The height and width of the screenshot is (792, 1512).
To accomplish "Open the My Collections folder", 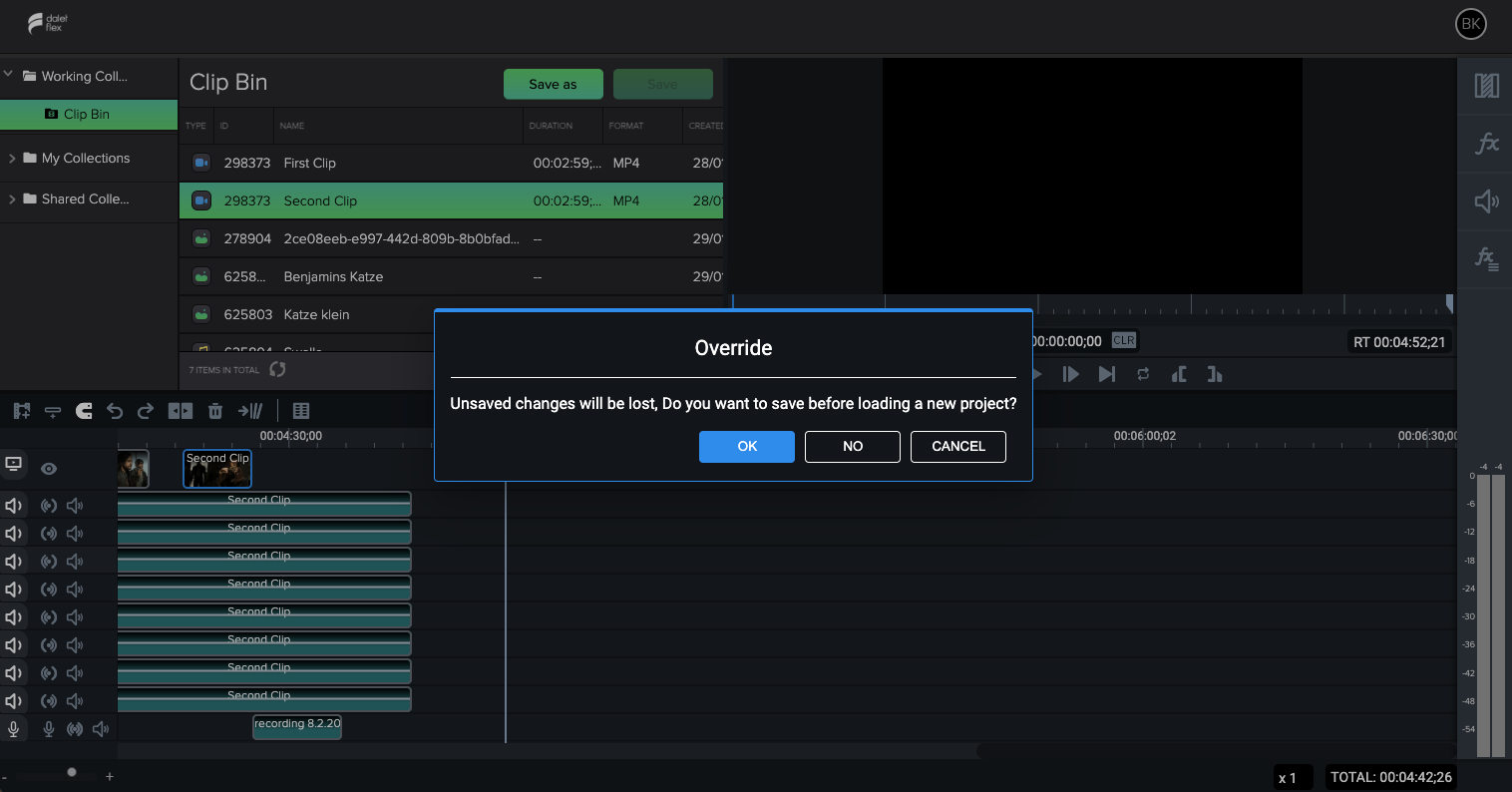I will coord(76,158).
